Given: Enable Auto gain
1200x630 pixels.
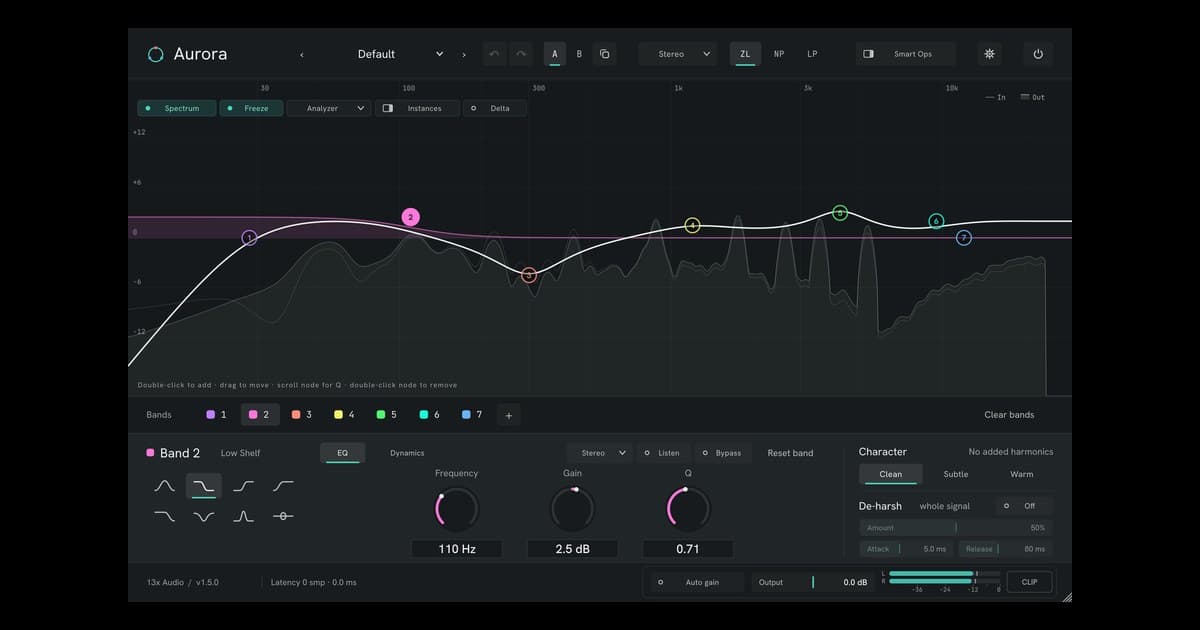Looking at the screenshot, I should click(x=697, y=582).
